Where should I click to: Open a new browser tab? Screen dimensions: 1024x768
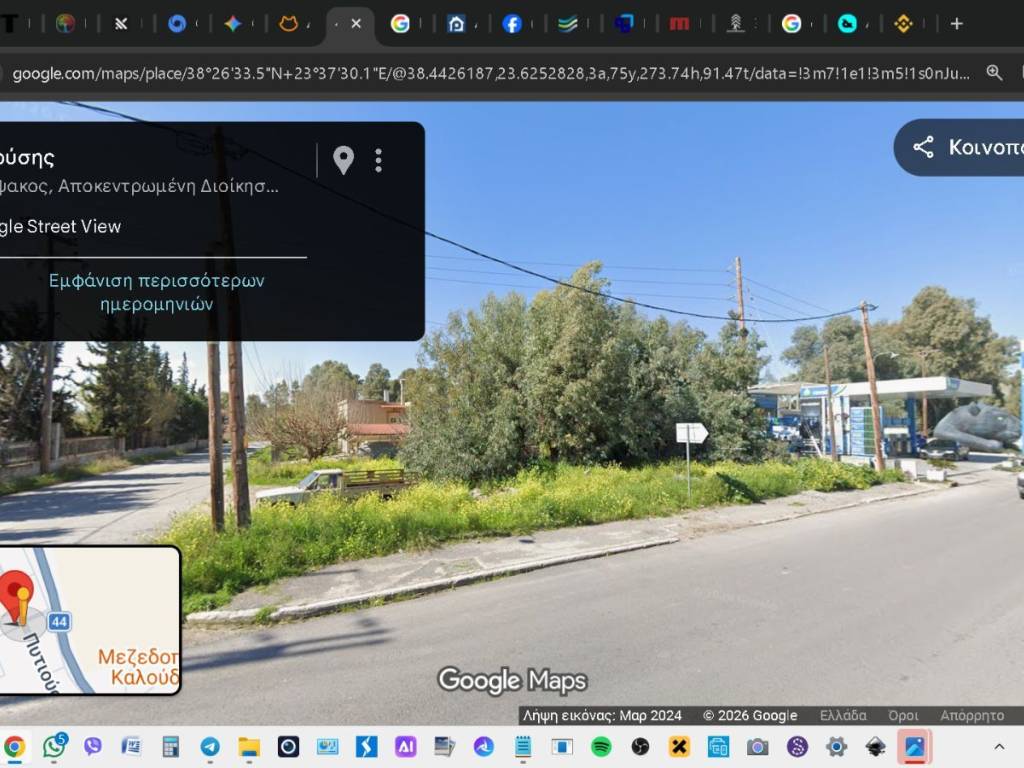[x=956, y=24]
